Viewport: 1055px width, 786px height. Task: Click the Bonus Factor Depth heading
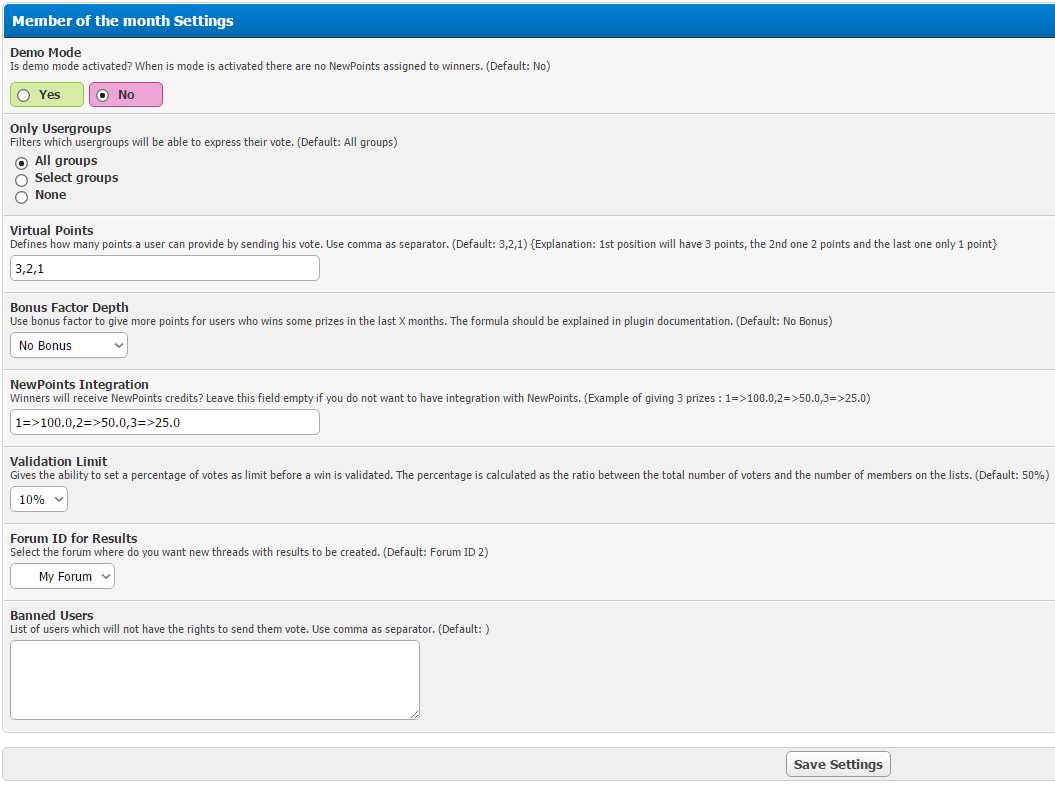(69, 307)
